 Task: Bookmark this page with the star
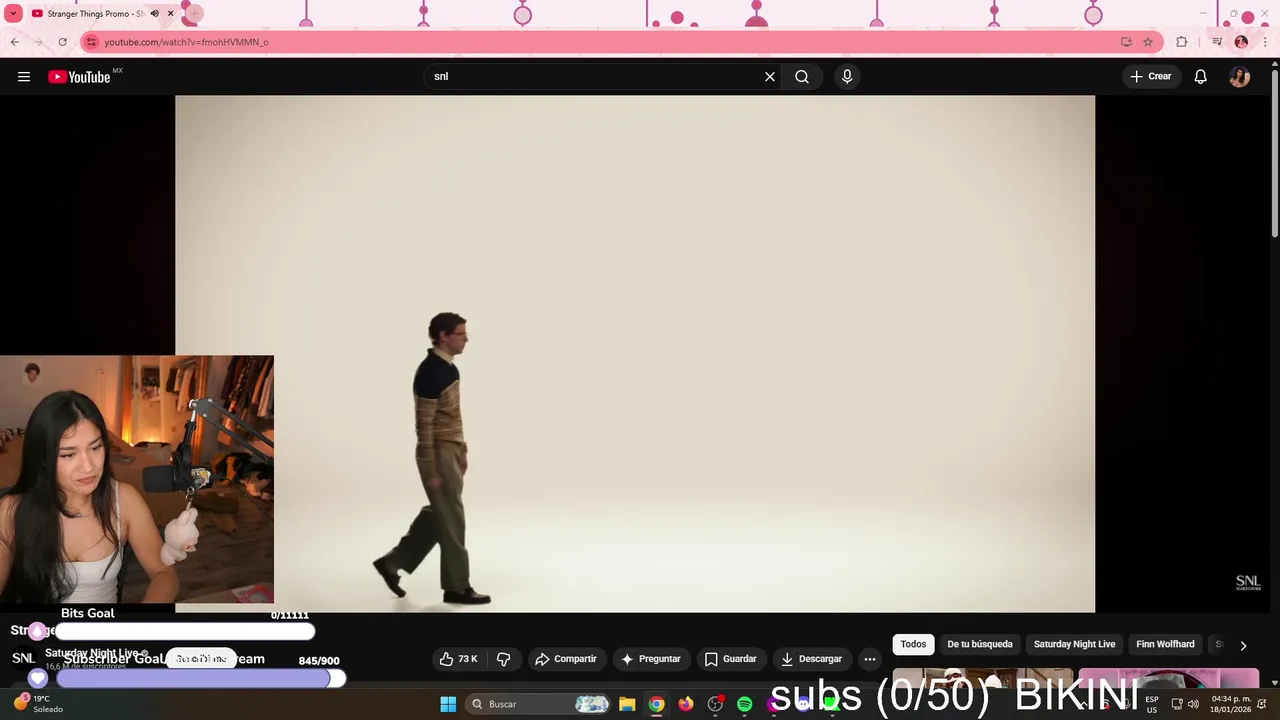click(1148, 42)
